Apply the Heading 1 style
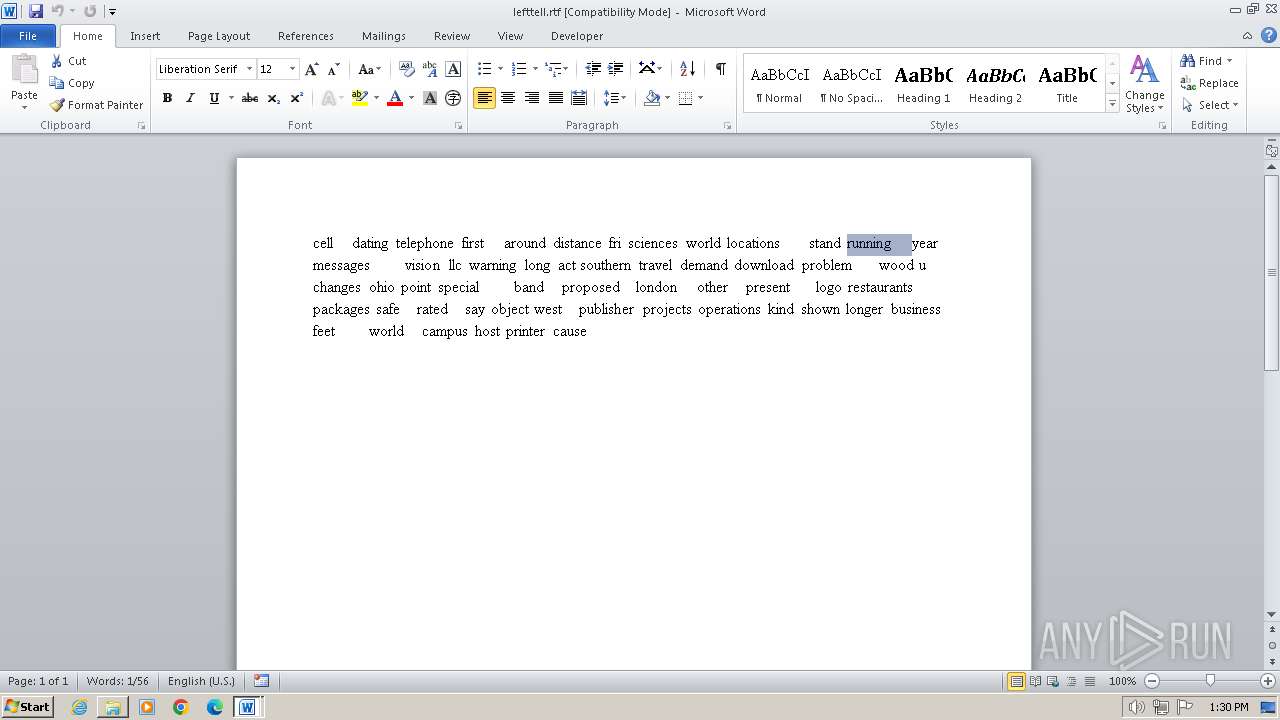 pyautogui.click(x=923, y=83)
